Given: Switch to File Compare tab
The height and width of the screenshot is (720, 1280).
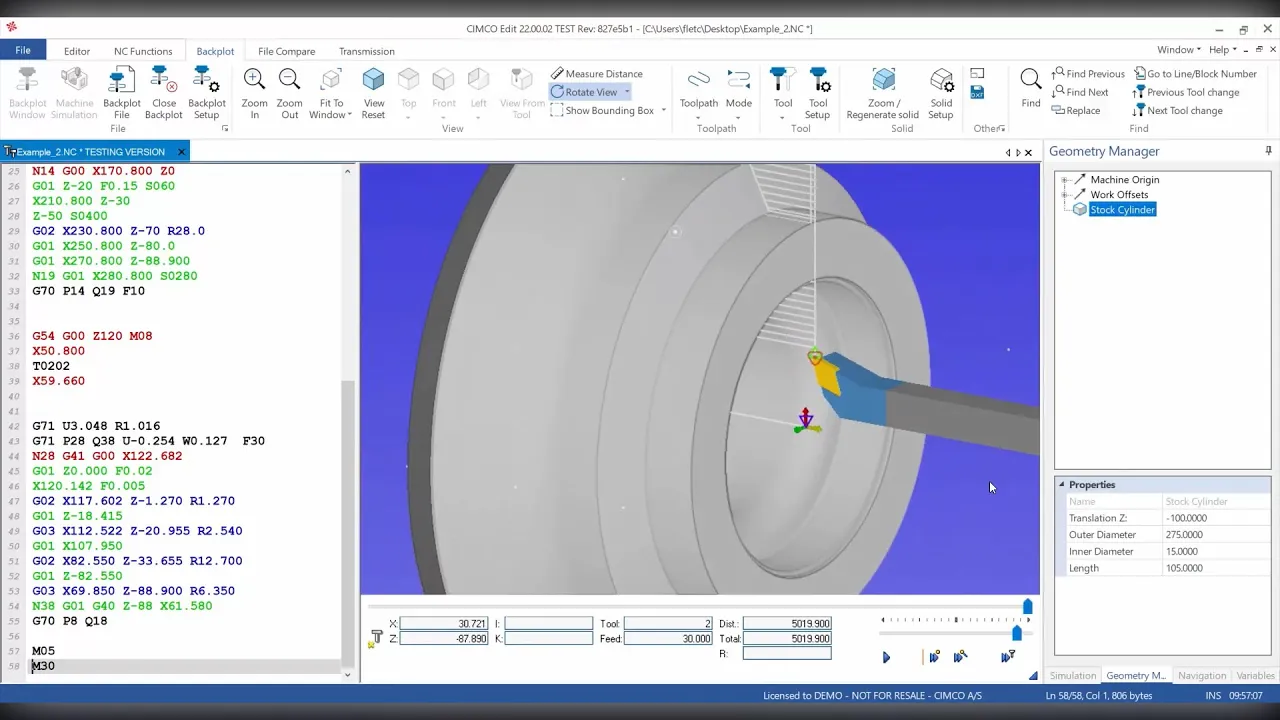Looking at the screenshot, I should click(286, 51).
